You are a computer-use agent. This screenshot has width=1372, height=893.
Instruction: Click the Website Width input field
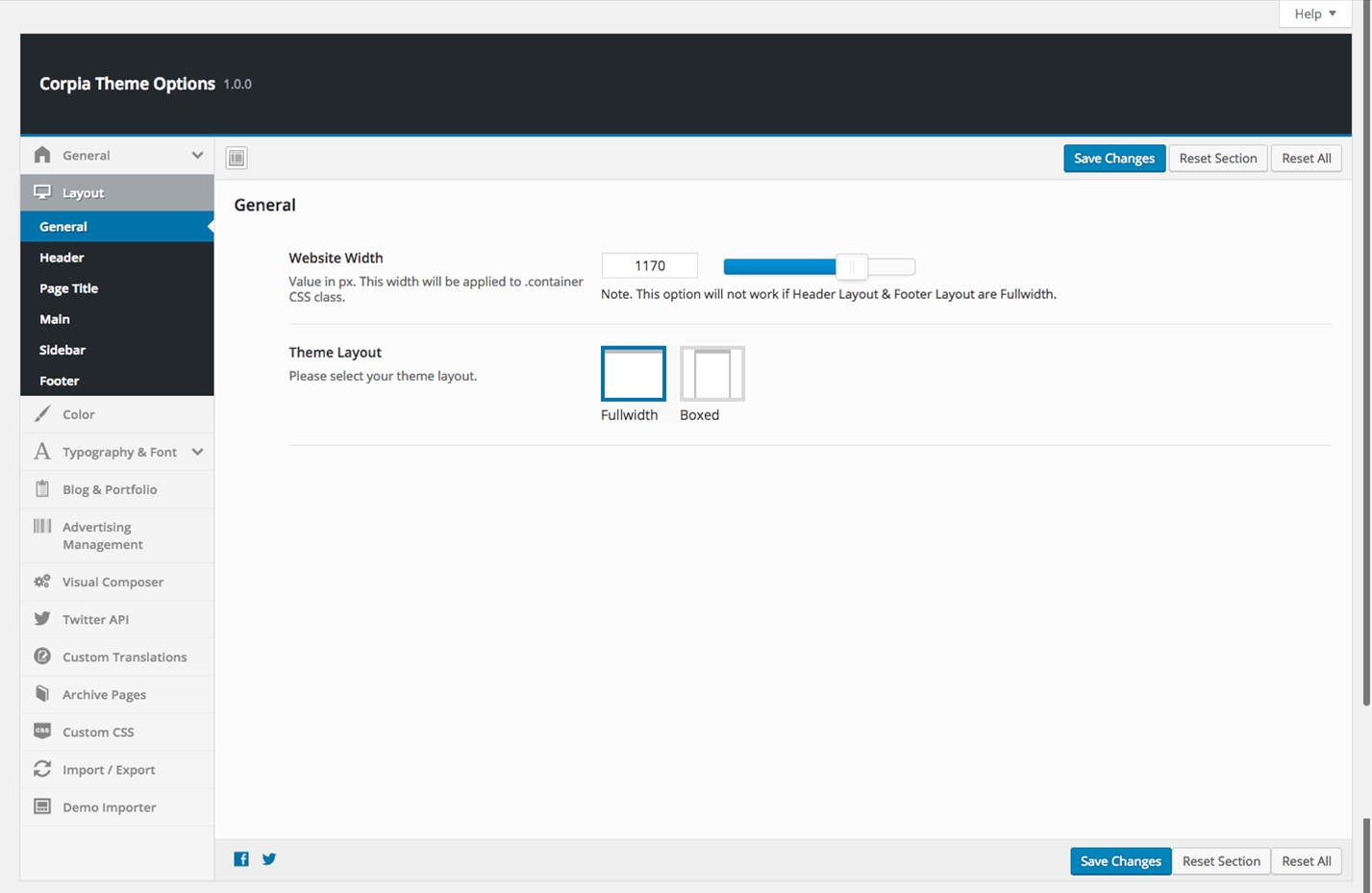point(649,266)
